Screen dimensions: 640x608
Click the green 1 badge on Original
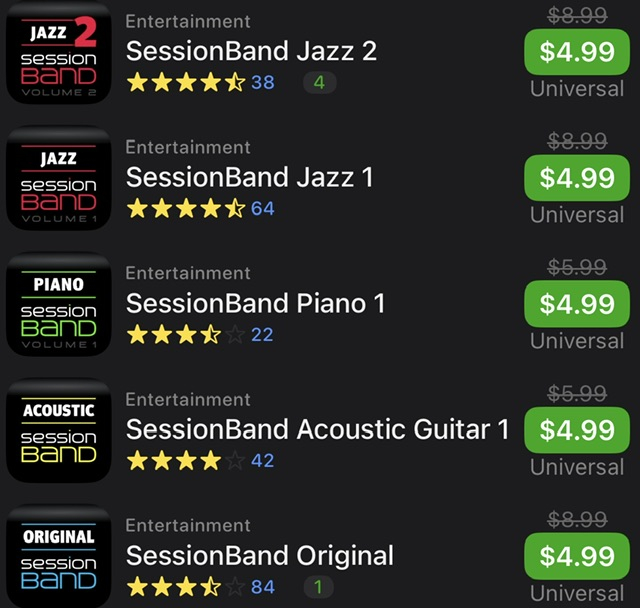[x=319, y=587]
